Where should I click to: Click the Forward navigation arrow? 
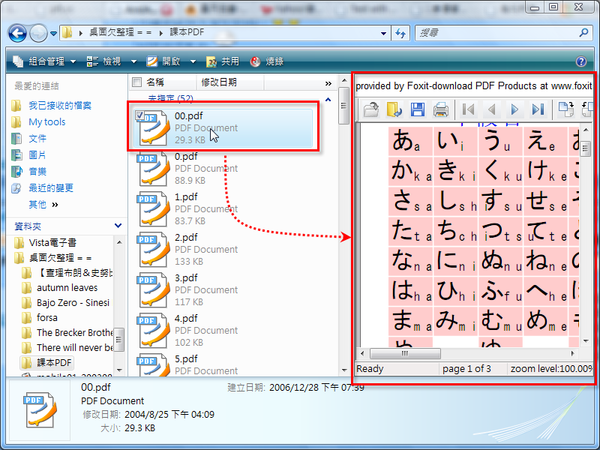click(x=38, y=33)
